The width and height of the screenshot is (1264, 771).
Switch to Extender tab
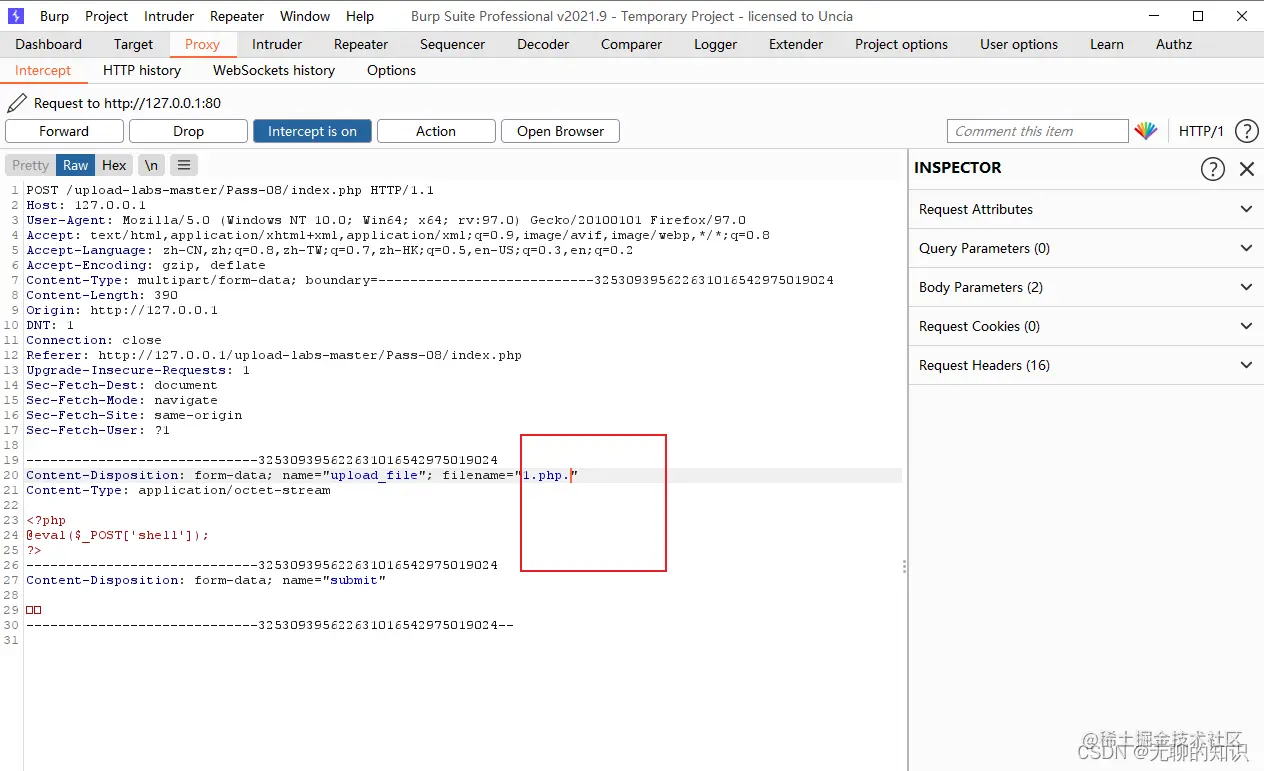click(x=796, y=44)
